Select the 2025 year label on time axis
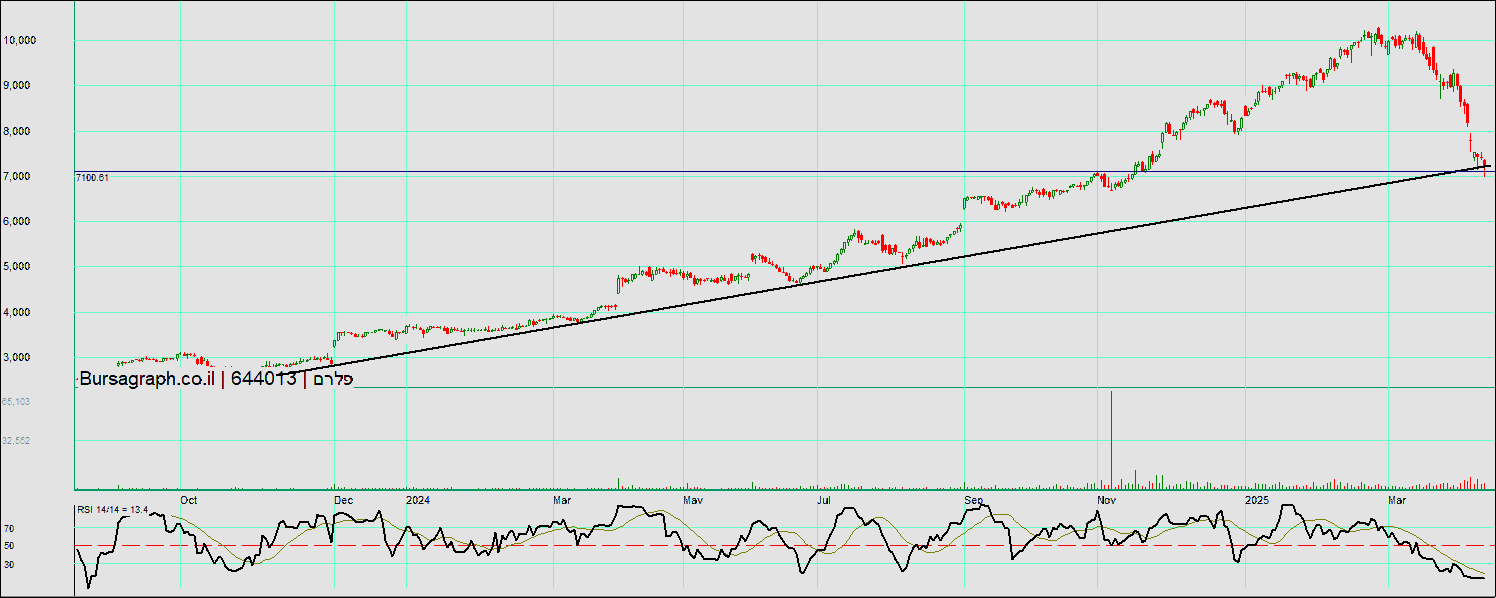1496x598 pixels. (1257, 499)
